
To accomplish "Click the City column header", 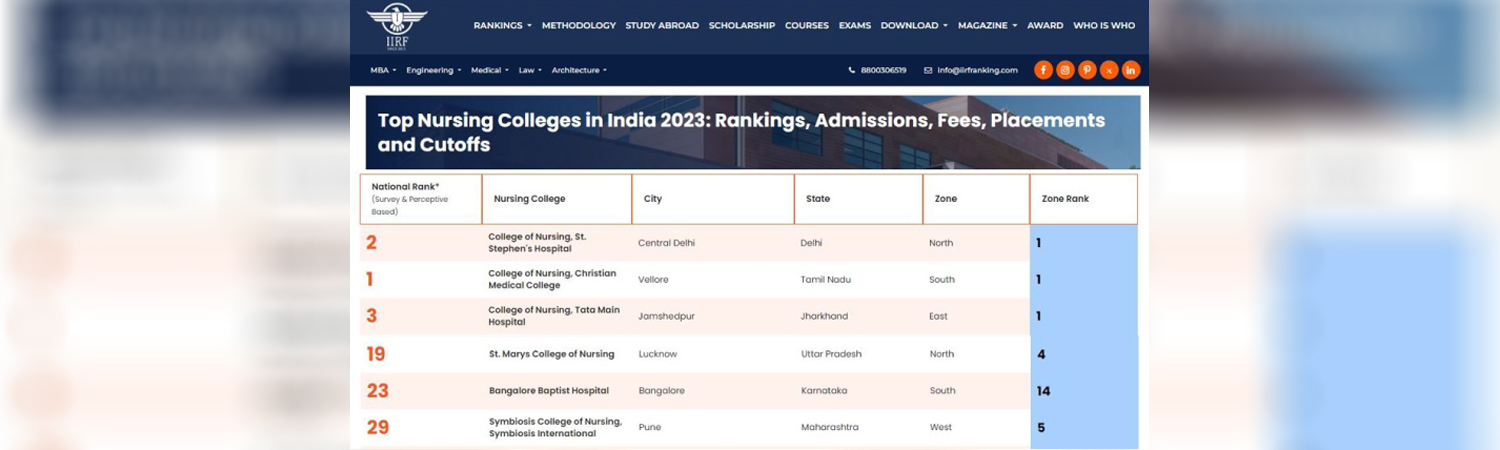I will pos(713,199).
